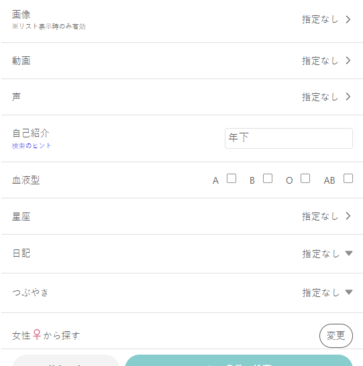Click the 変更 button
The image size is (363, 366).
[336, 336]
